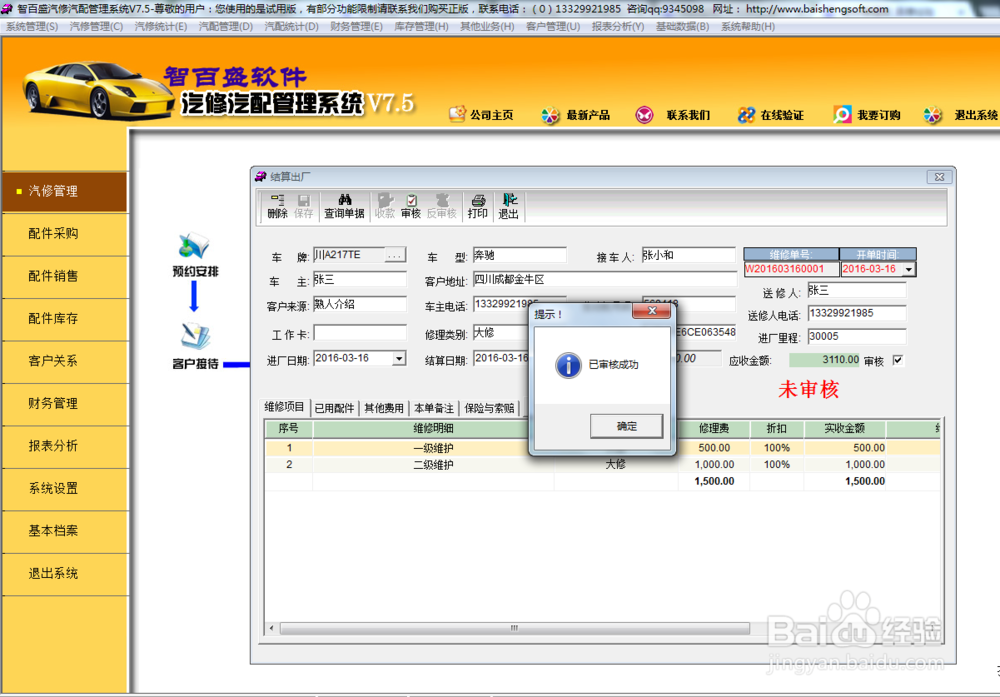The width and height of the screenshot is (1000, 697).
Task: Click the 维修明细 column header
Action: point(433,429)
